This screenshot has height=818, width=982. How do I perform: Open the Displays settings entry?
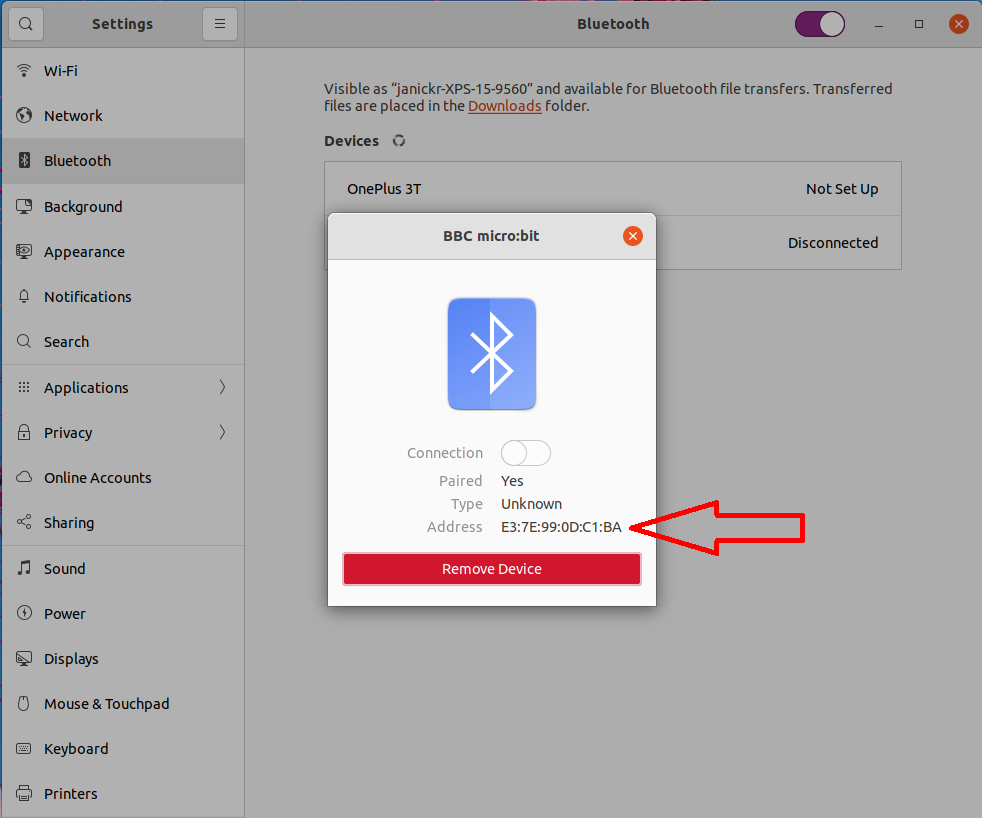pos(123,659)
